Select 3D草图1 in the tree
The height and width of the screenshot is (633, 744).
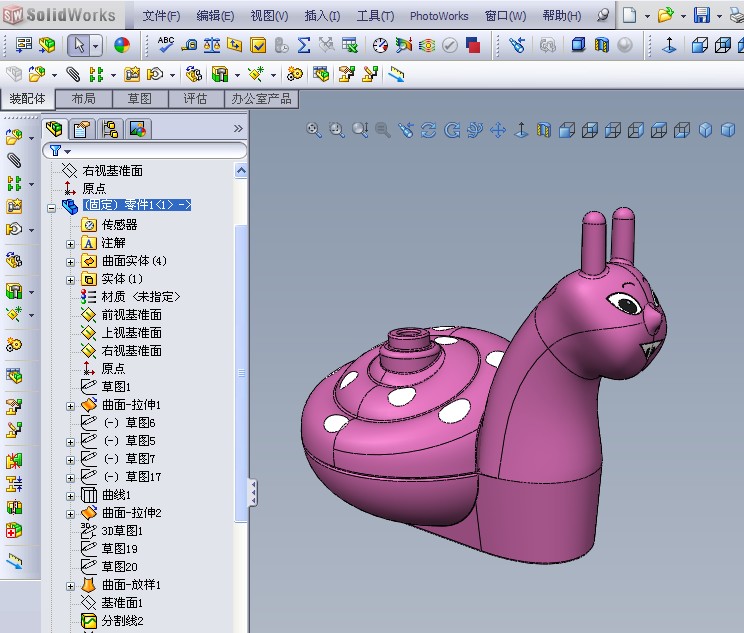(x=122, y=531)
